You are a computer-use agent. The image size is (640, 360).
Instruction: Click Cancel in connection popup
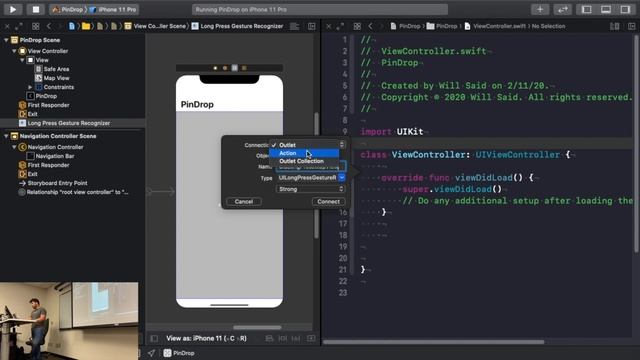[x=244, y=202]
